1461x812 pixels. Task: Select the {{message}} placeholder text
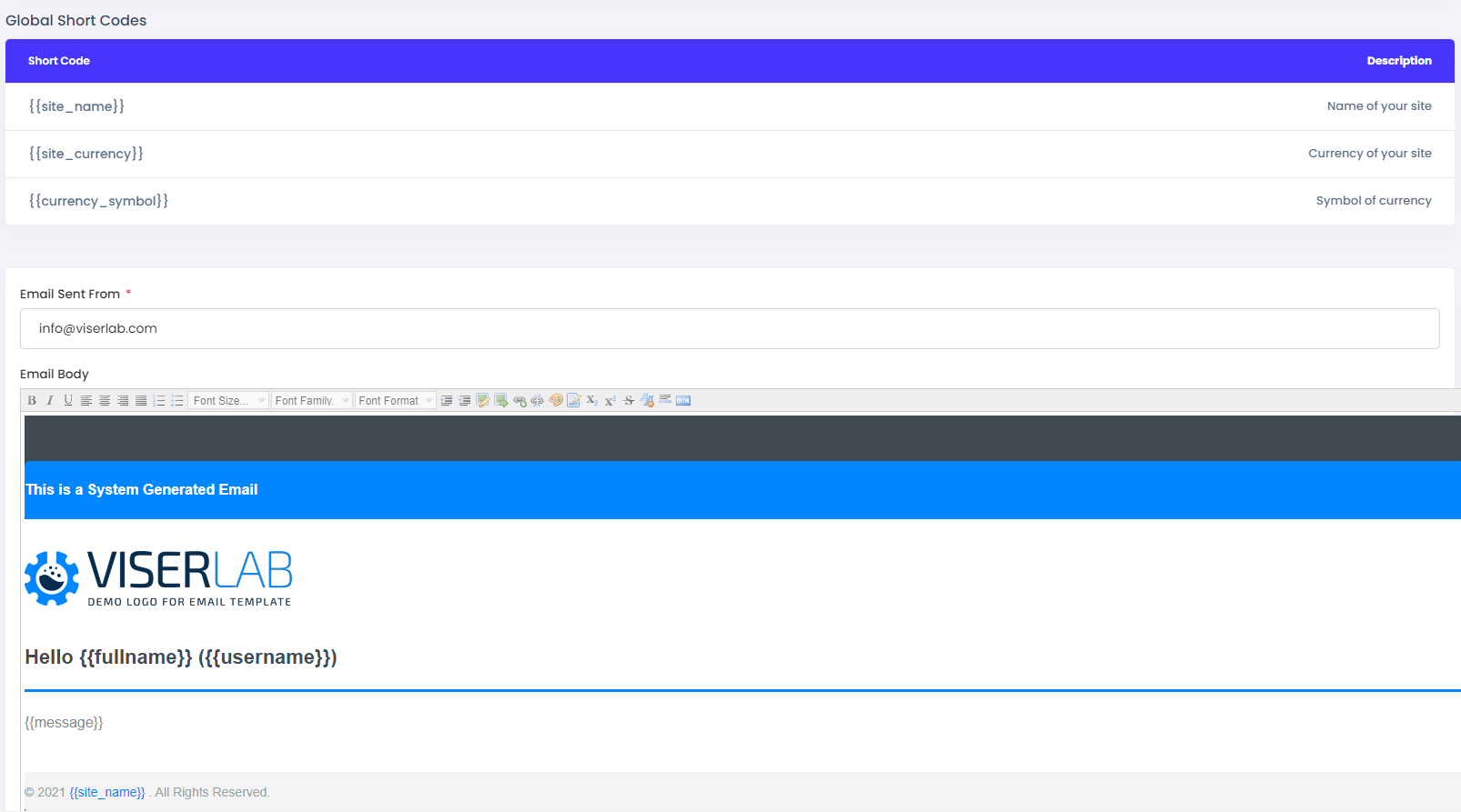[64, 723]
